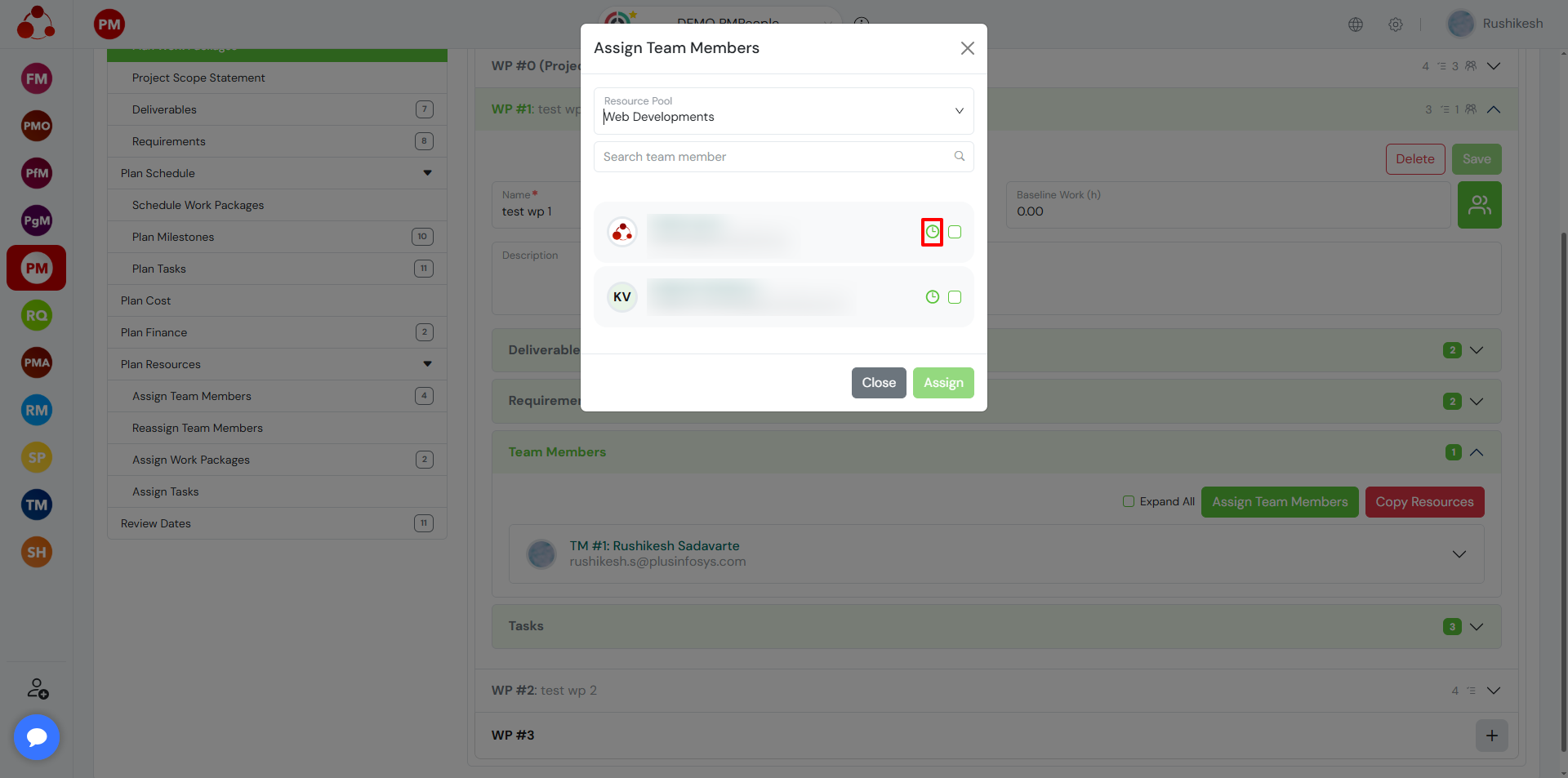Click the clock icon beside KV member

click(932, 297)
